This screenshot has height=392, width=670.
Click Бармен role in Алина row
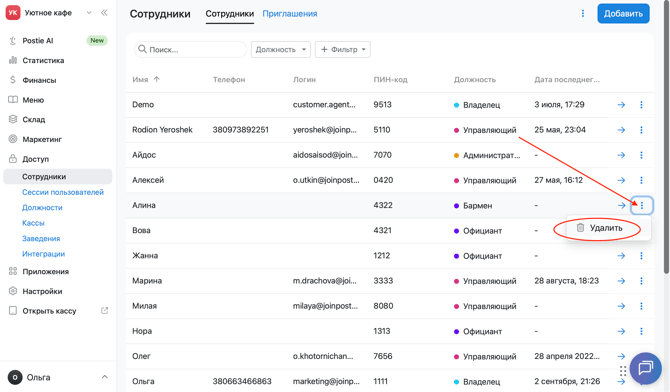pyautogui.click(x=477, y=206)
